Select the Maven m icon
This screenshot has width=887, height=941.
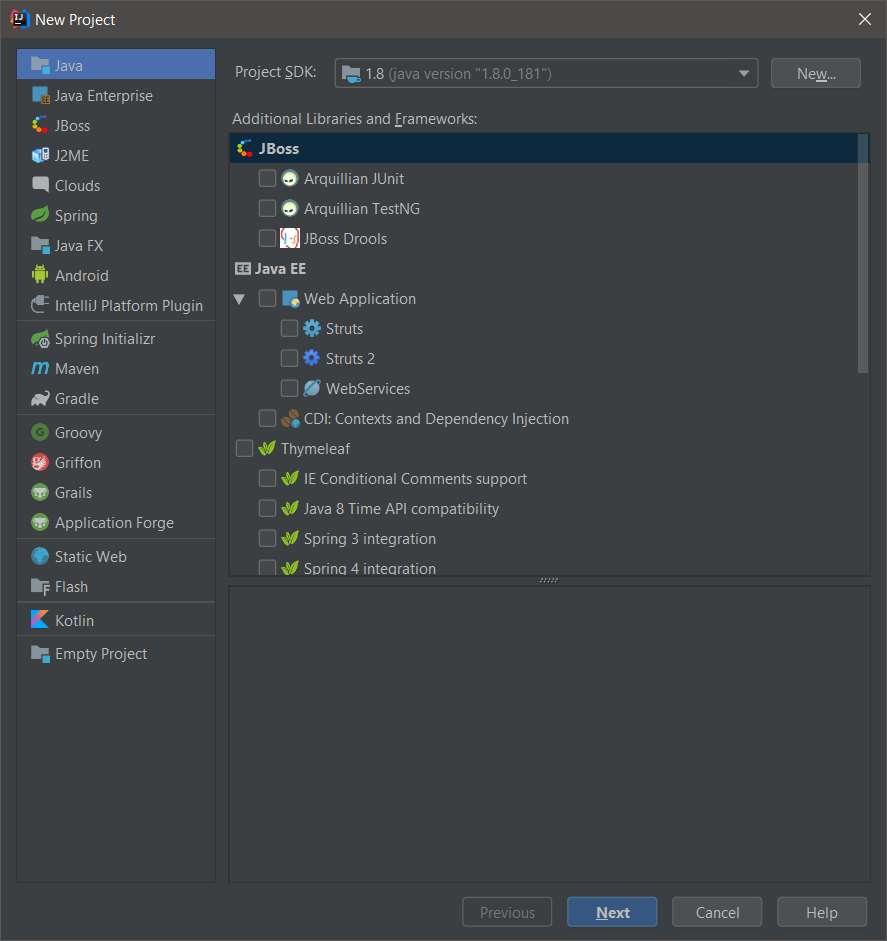(x=40, y=368)
